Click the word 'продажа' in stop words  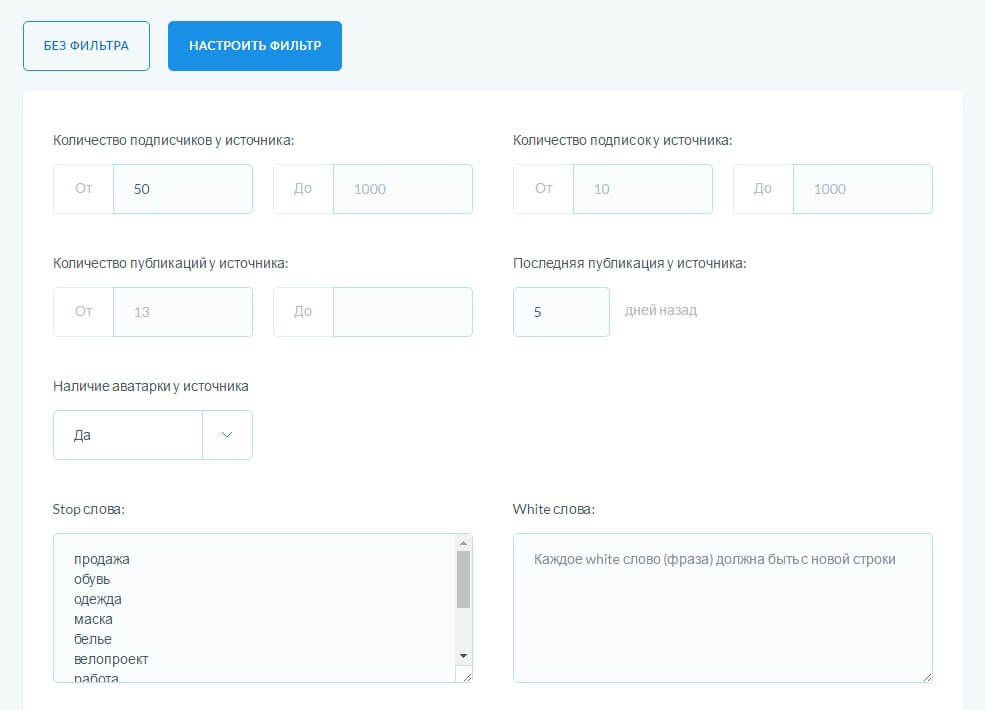[x=102, y=559]
